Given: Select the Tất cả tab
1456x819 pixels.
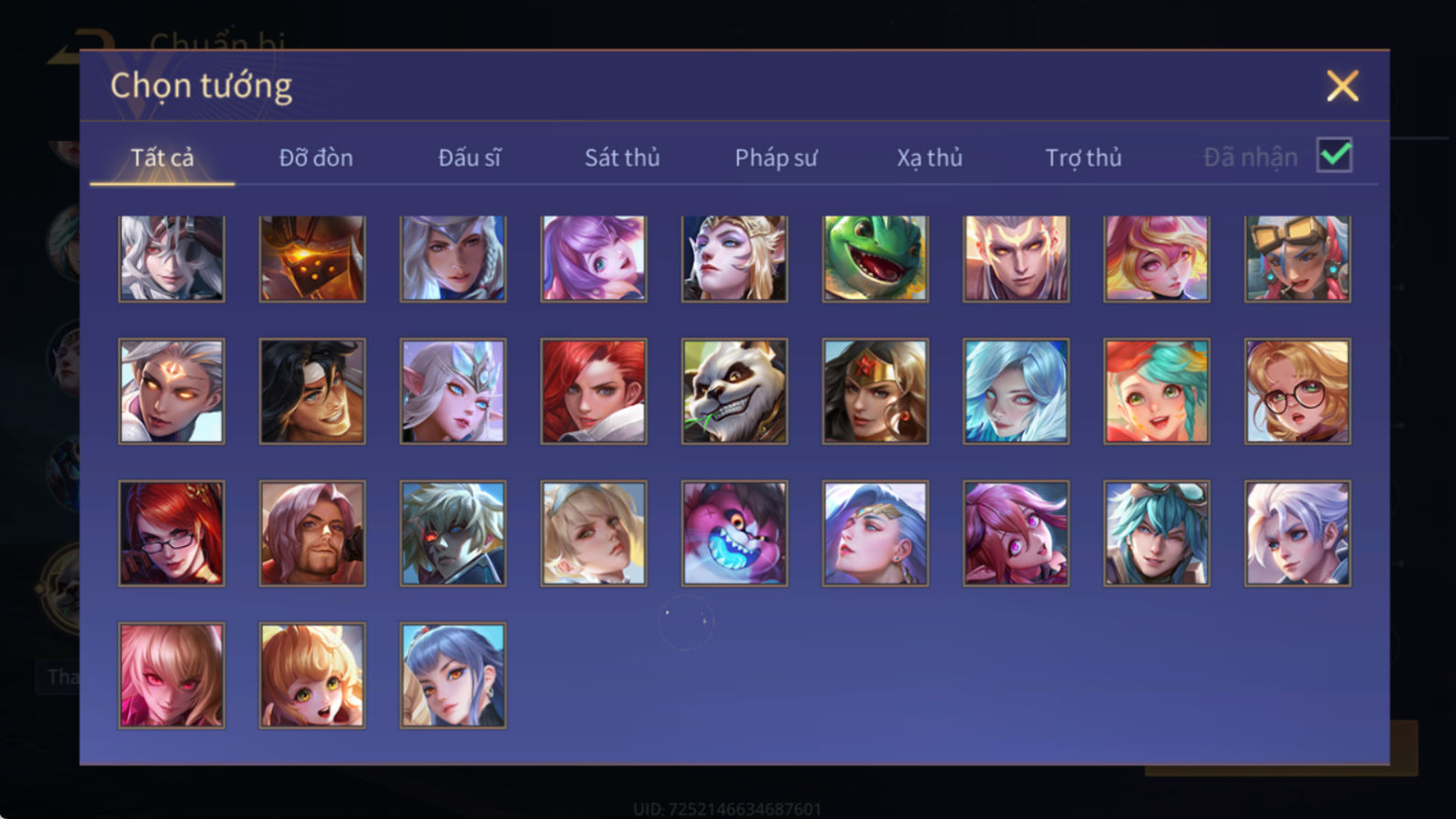Looking at the screenshot, I should click(x=162, y=158).
